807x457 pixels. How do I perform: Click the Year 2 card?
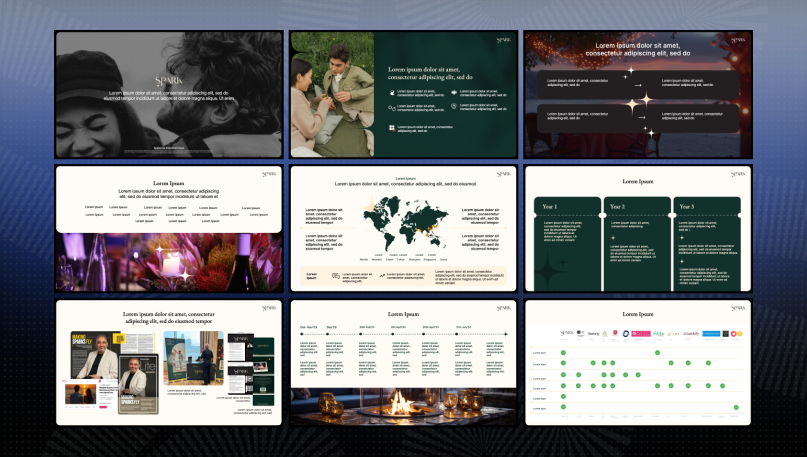[637, 244]
